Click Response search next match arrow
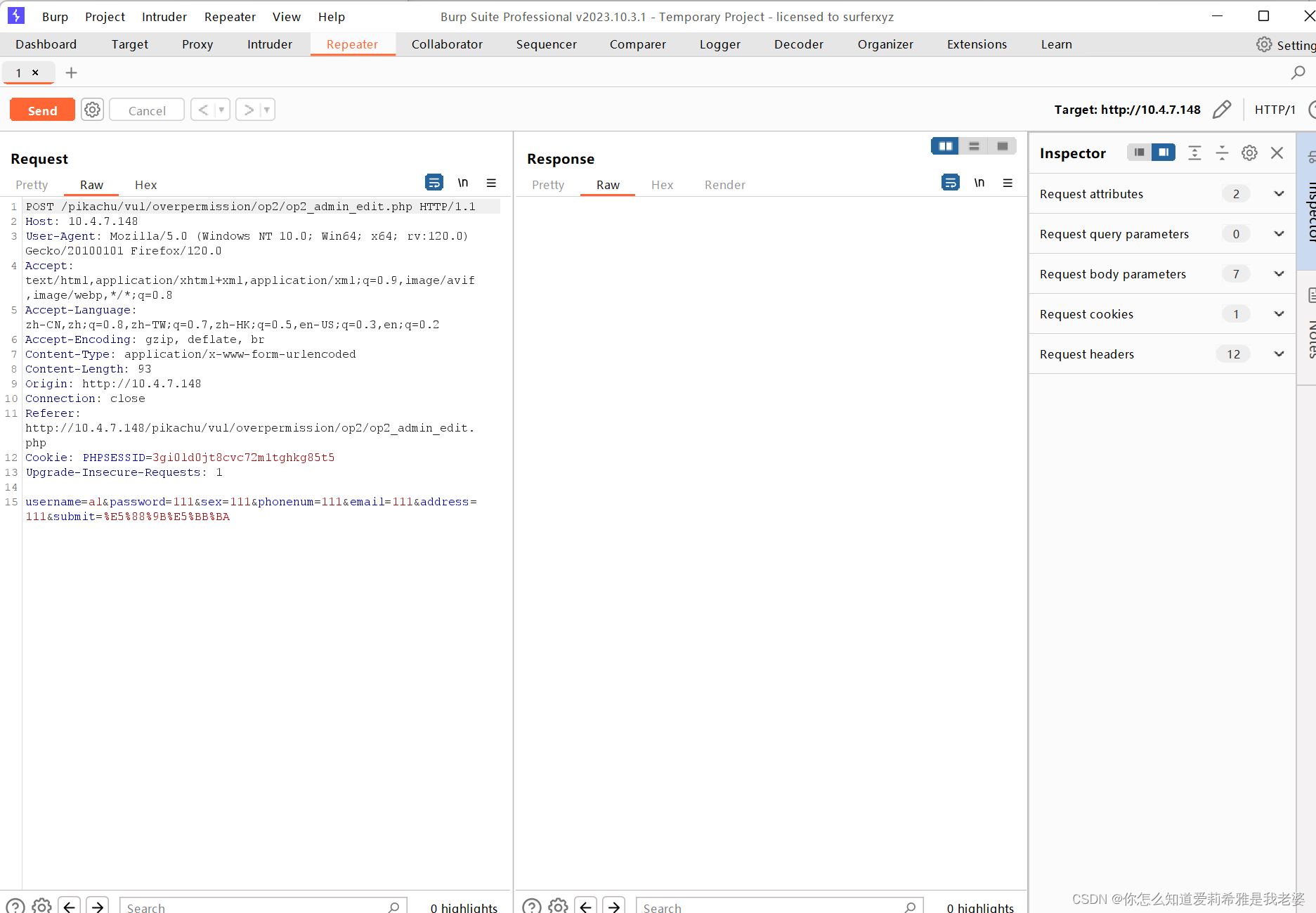The image size is (1316, 913). click(614, 907)
